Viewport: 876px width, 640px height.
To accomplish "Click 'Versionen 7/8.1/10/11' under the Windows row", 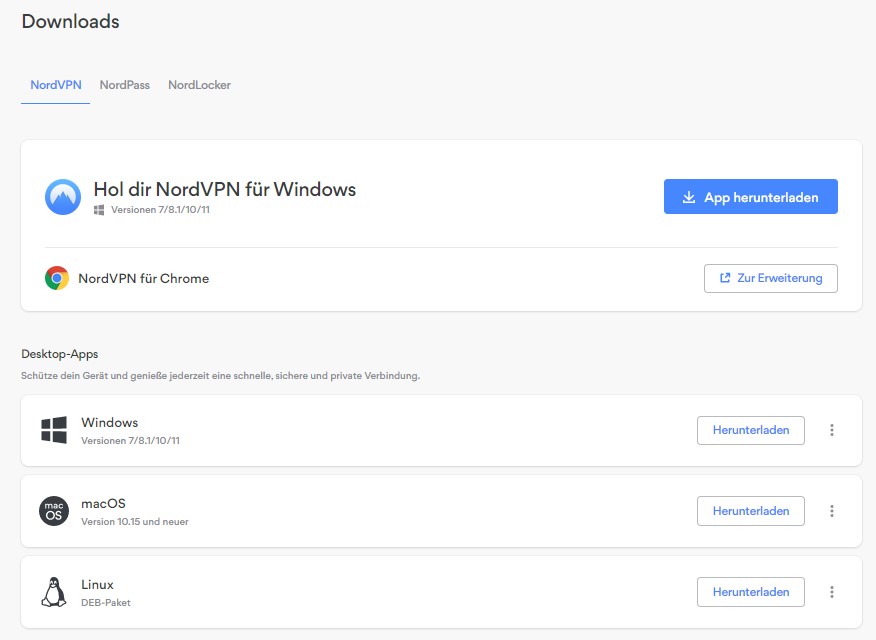I will pyautogui.click(x=130, y=441).
